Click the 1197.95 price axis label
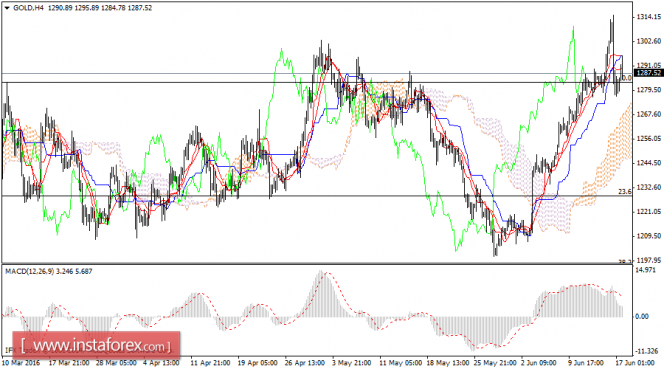 (649, 260)
